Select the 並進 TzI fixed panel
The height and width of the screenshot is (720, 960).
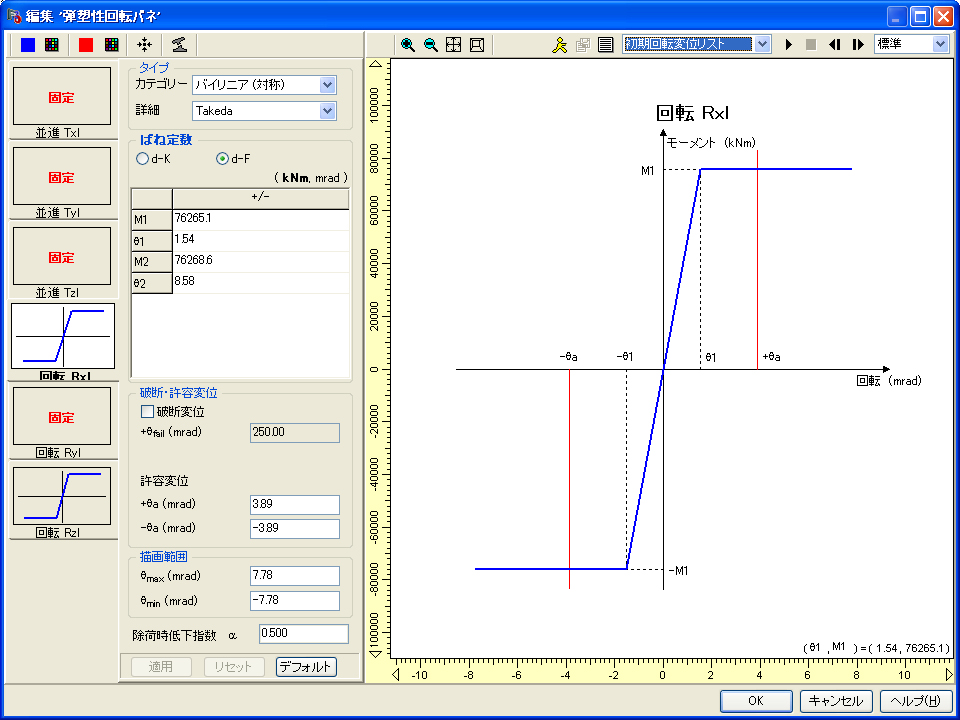pyautogui.click(x=62, y=257)
